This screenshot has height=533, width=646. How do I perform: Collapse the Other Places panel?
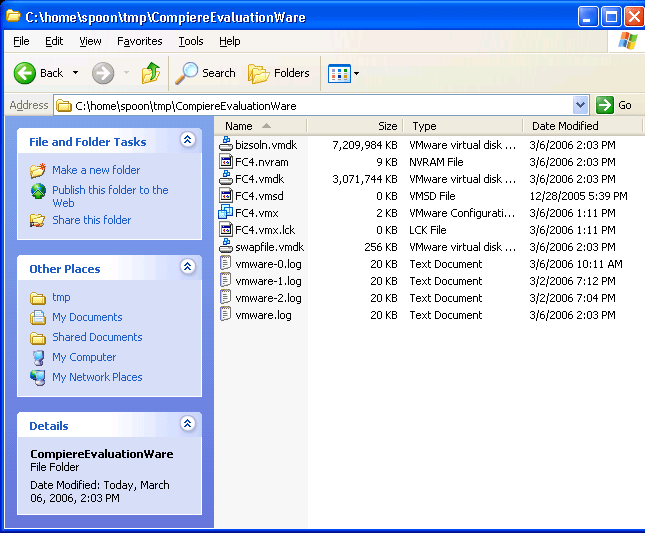point(187,267)
